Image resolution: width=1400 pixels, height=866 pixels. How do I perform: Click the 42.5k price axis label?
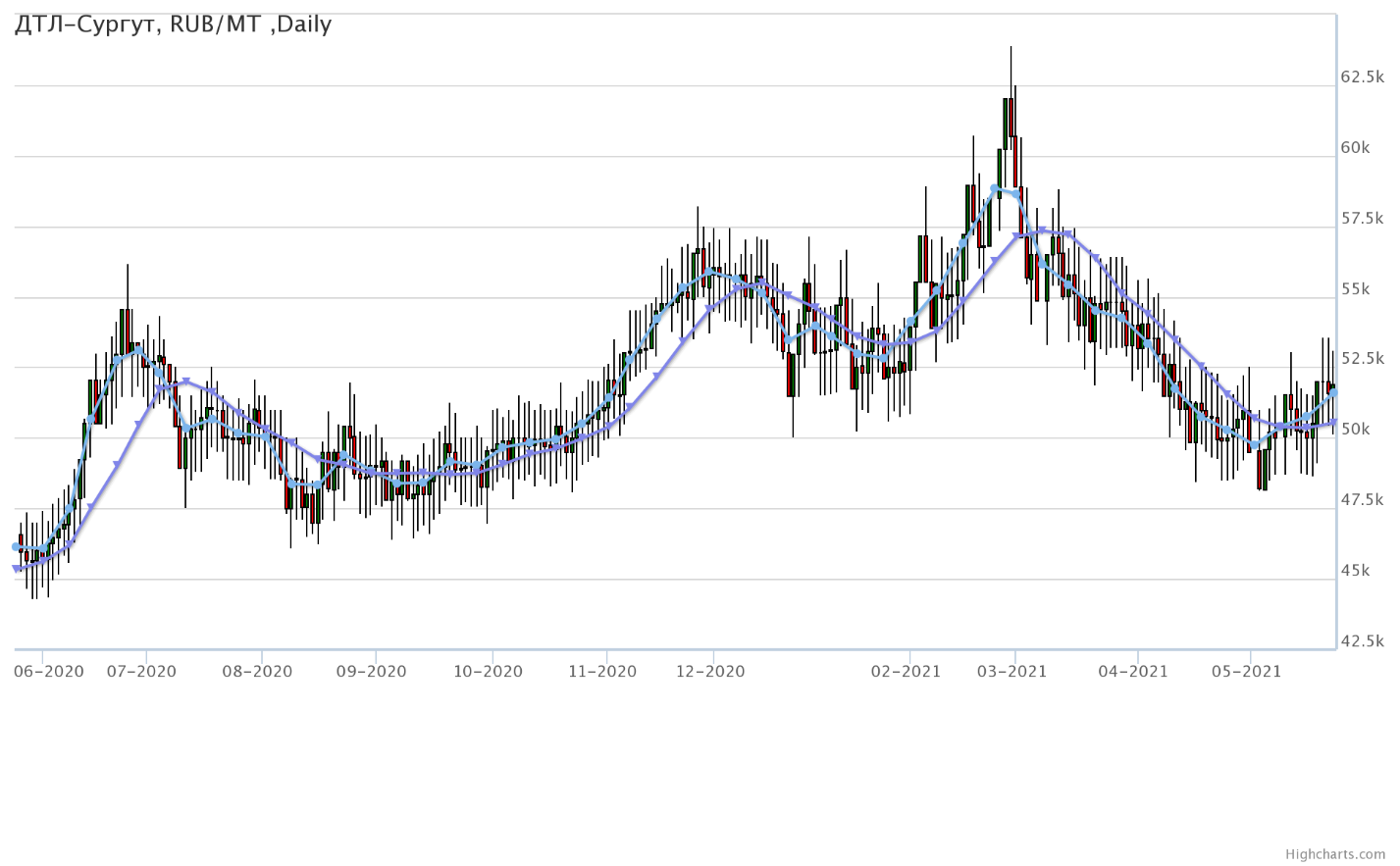(1362, 641)
